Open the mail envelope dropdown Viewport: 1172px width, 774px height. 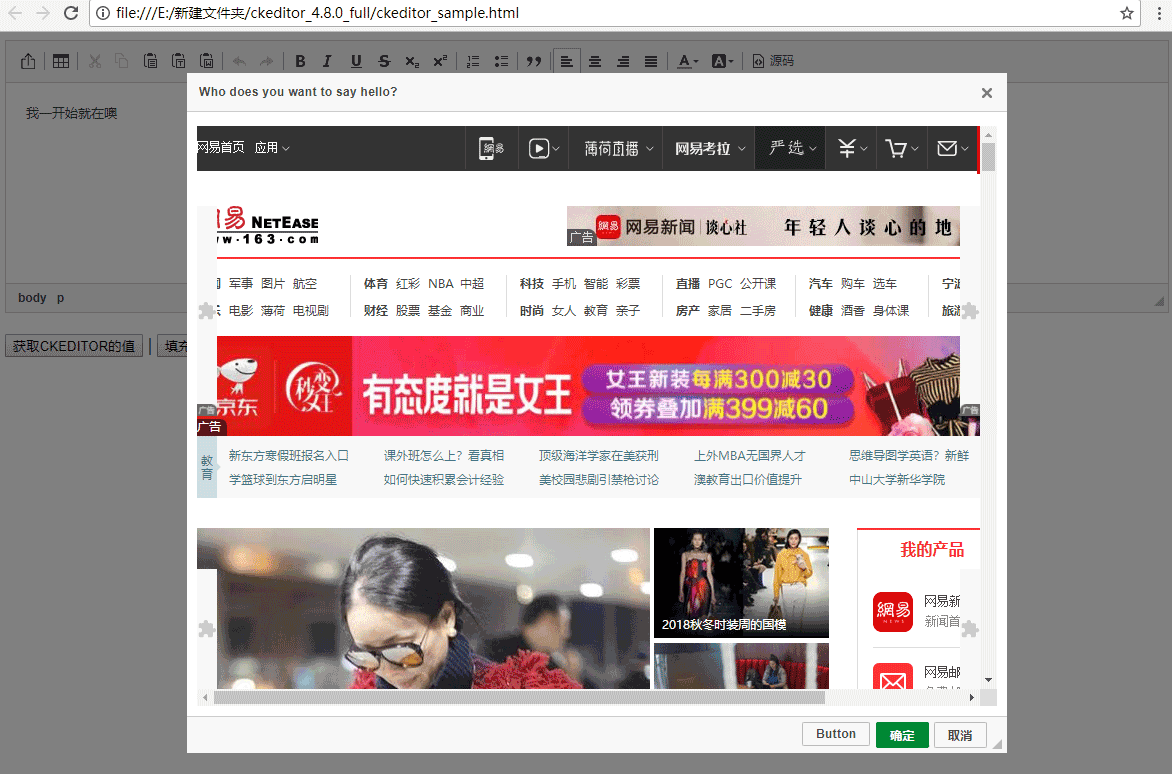pyautogui.click(x=952, y=149)
